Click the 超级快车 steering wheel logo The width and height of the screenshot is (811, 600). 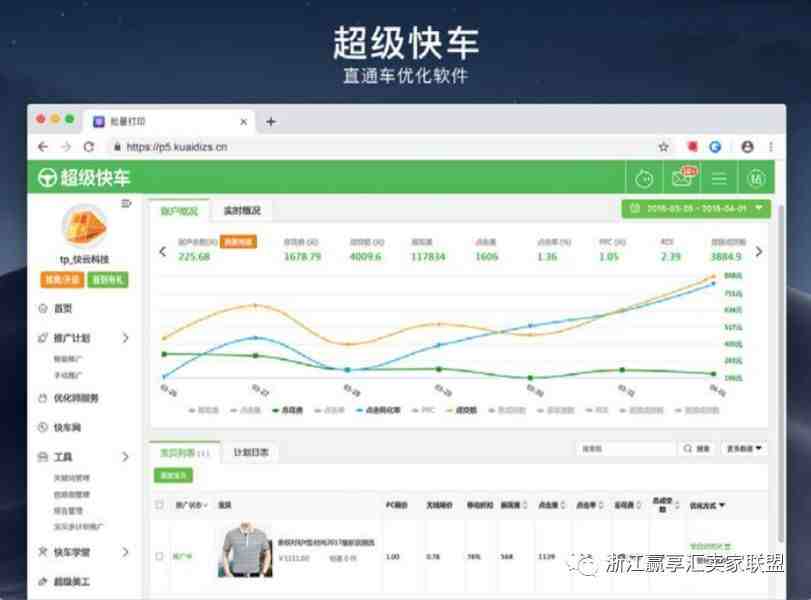click(x=47, y=178)
